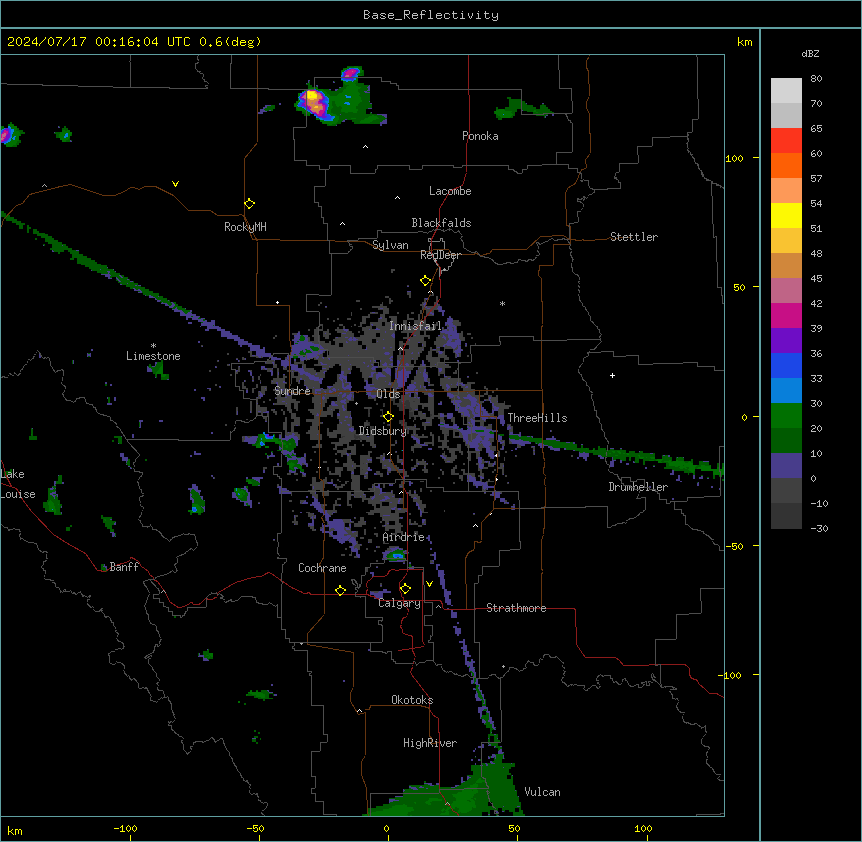Screen dimensions: 862x842
Task: Click the Blackfalds city label
Action: click(x=441, y=223)
